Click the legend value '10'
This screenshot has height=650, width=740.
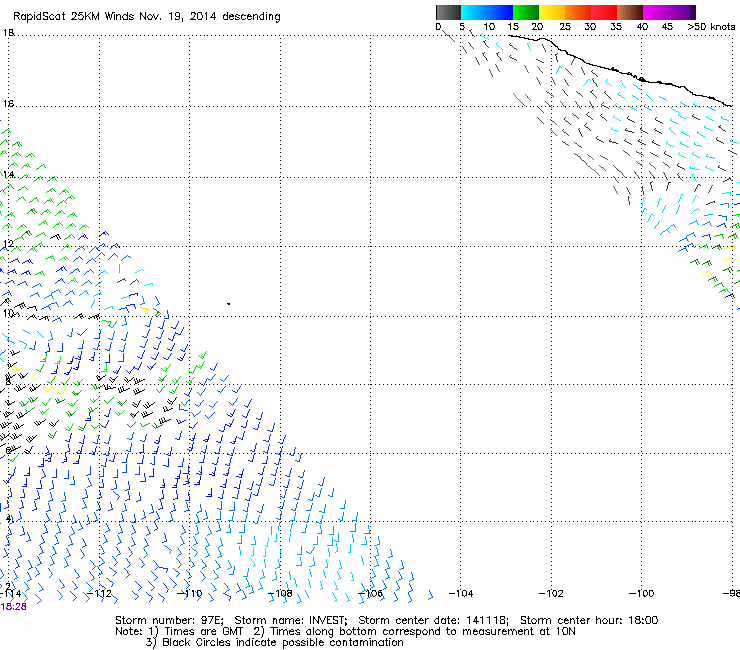tap(489, 27)
